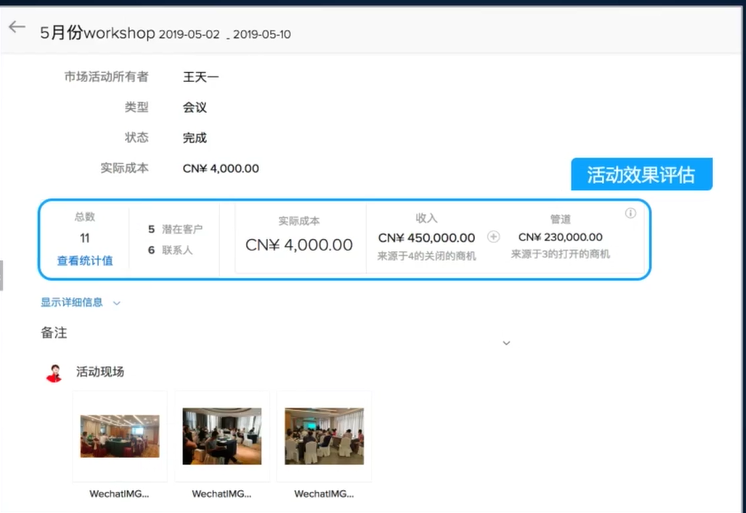Open the third event photo thumbnail

[x=324, y=436]
